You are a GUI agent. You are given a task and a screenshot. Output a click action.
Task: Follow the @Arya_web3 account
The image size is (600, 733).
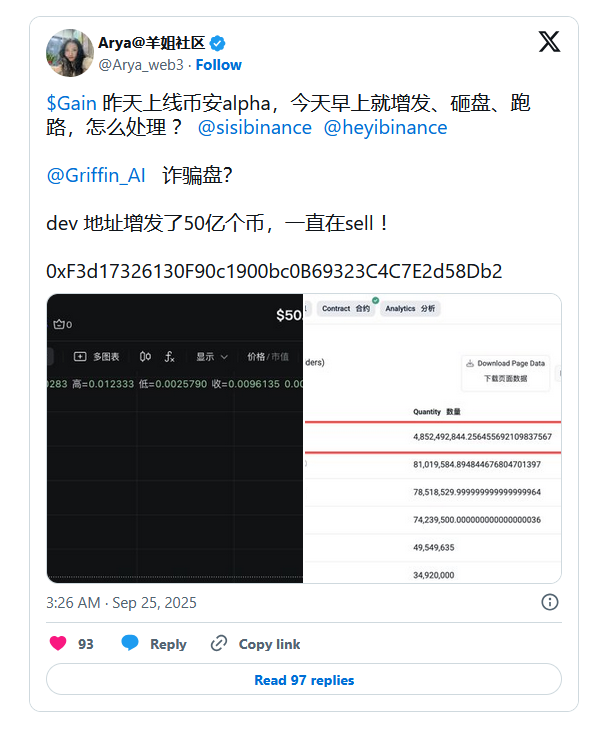218,65
